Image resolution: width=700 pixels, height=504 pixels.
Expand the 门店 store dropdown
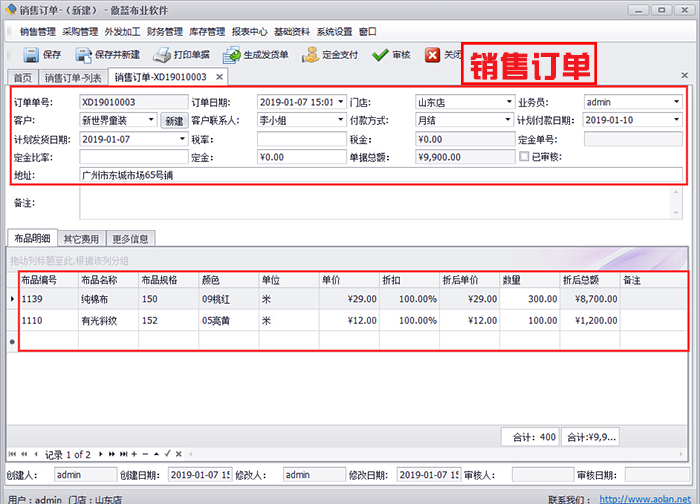coord(509,101)
